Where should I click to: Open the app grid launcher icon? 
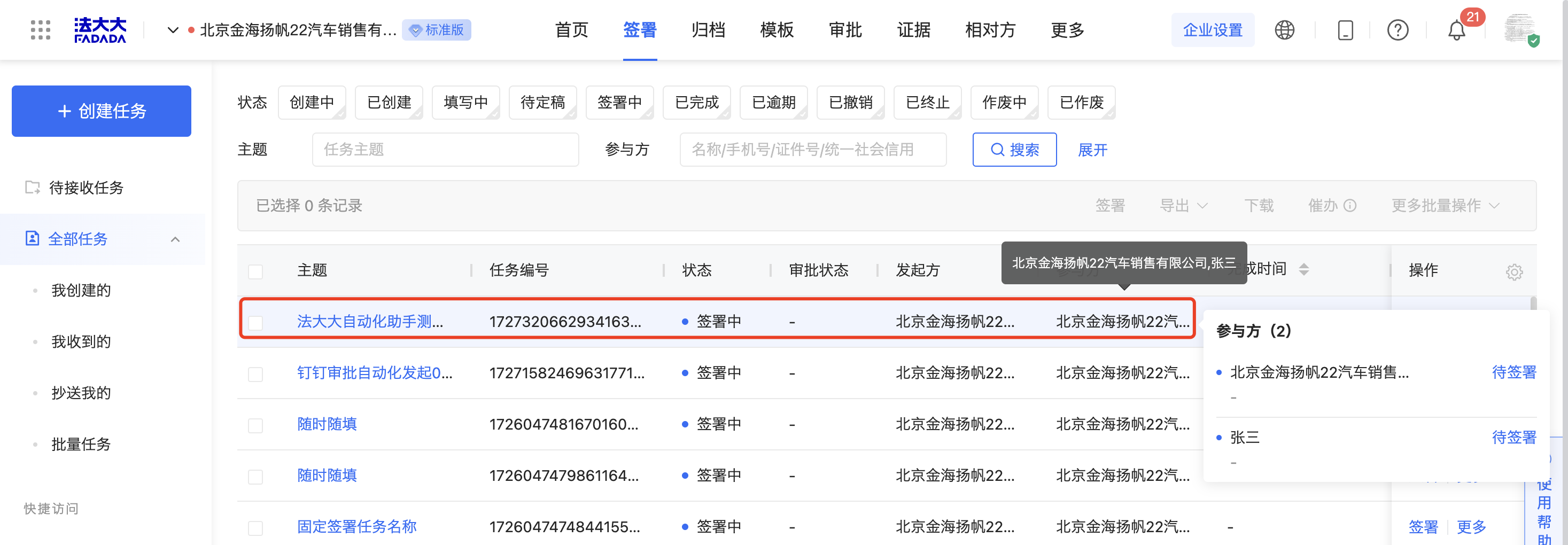click(40, 30)
